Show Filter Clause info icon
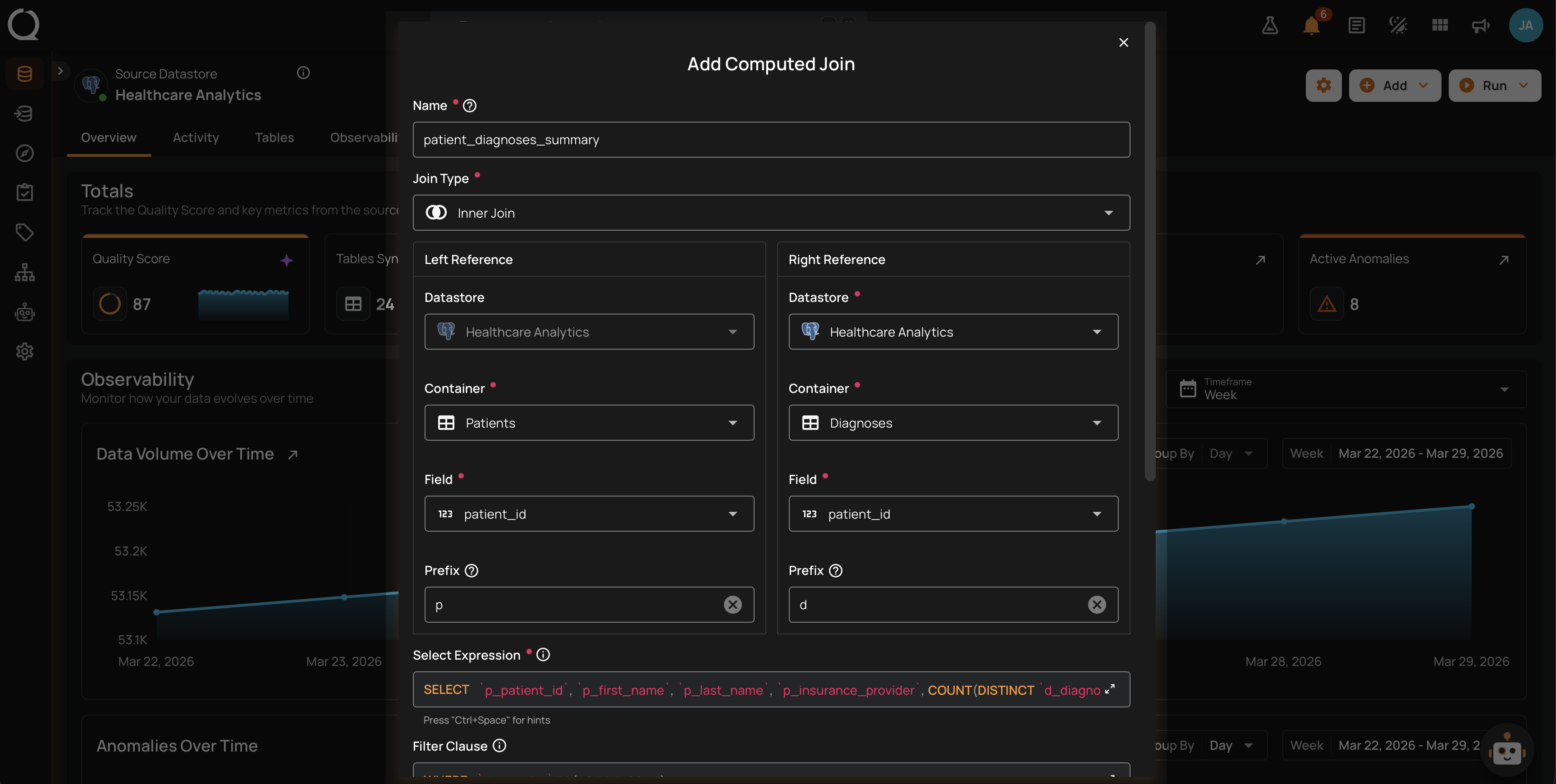Screen dimensions: 1556x784 (499, 746)
